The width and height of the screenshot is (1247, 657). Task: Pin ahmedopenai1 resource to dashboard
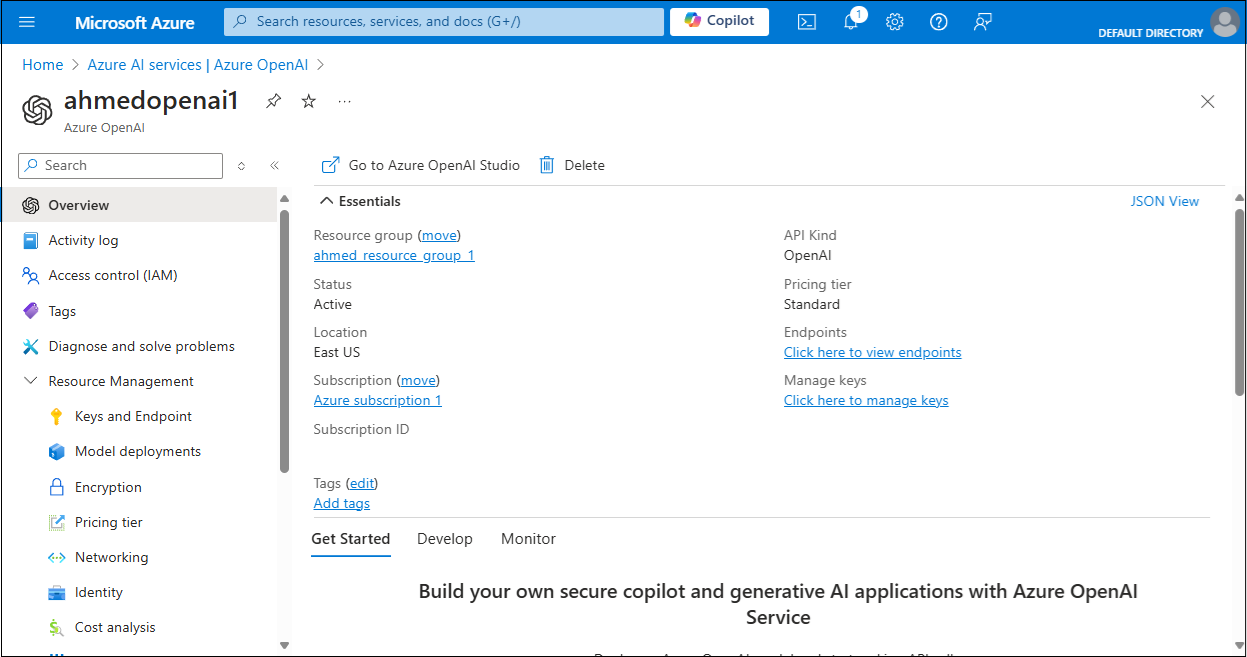pyautogui.click(x=273, y=101)
